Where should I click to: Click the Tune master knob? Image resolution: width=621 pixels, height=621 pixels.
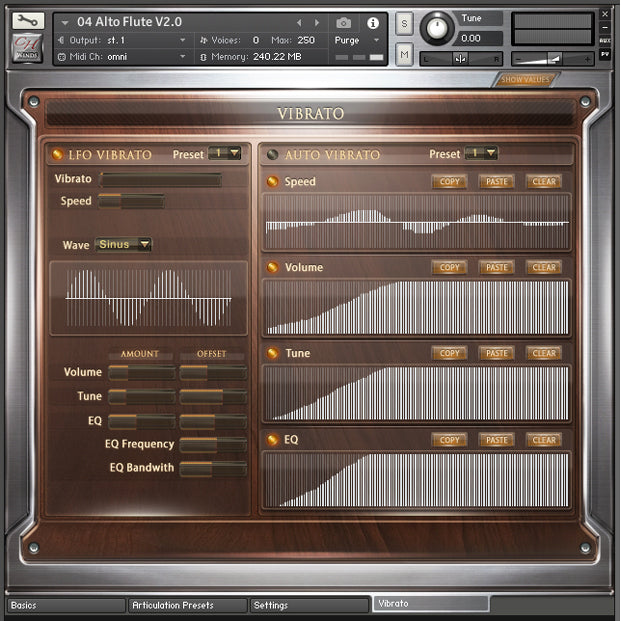pos(437,27)
